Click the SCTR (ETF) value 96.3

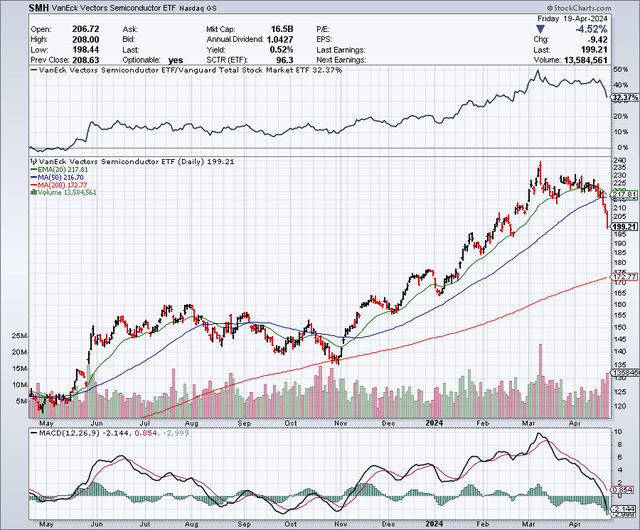coord(285,60)
